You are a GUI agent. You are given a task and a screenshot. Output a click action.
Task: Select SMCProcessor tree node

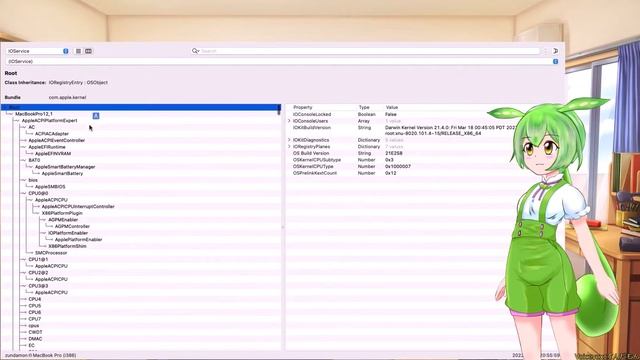pos(51,253)
